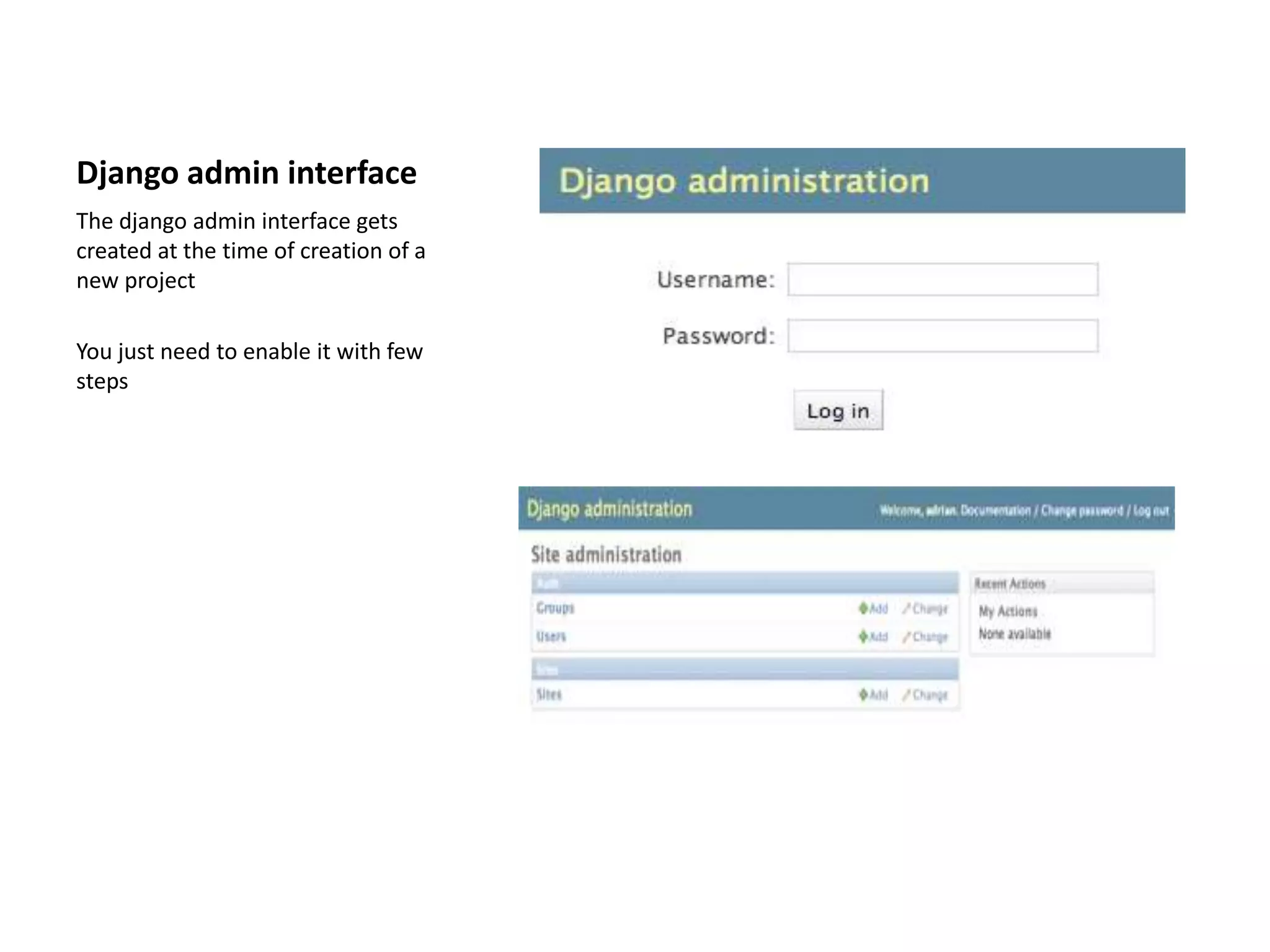Click the small Django administration header title
Image resolution: width=1270 pixels, height=952 pixels.
pos(610,509)
